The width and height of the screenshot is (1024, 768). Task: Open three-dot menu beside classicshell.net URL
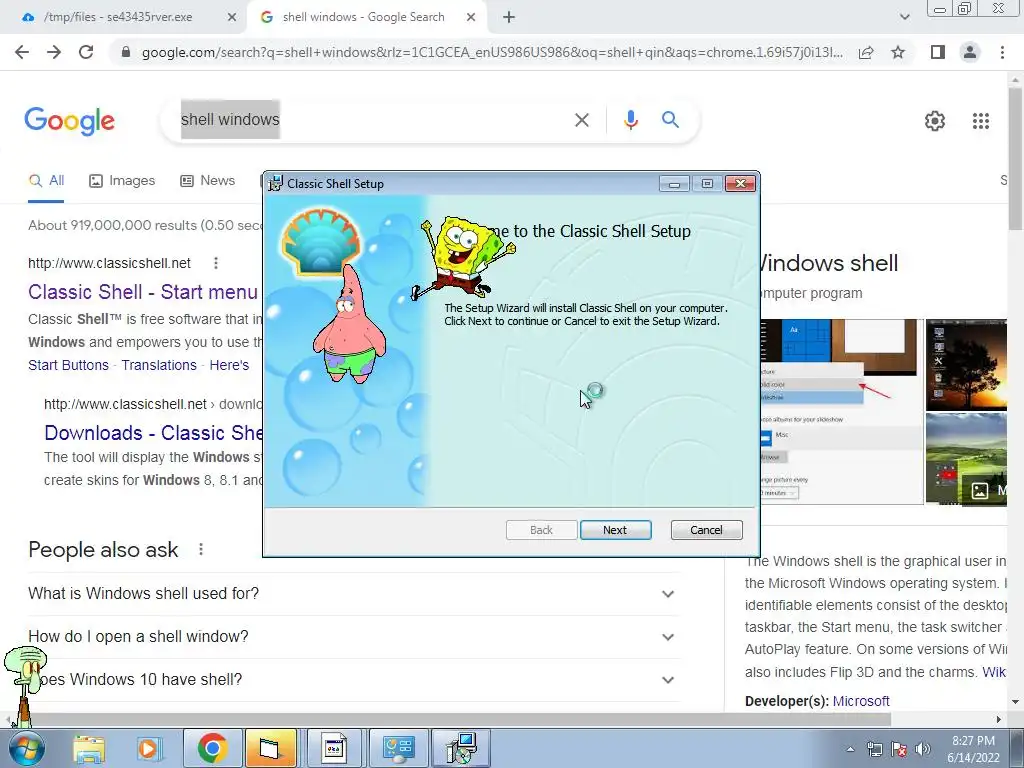point(216,263)
